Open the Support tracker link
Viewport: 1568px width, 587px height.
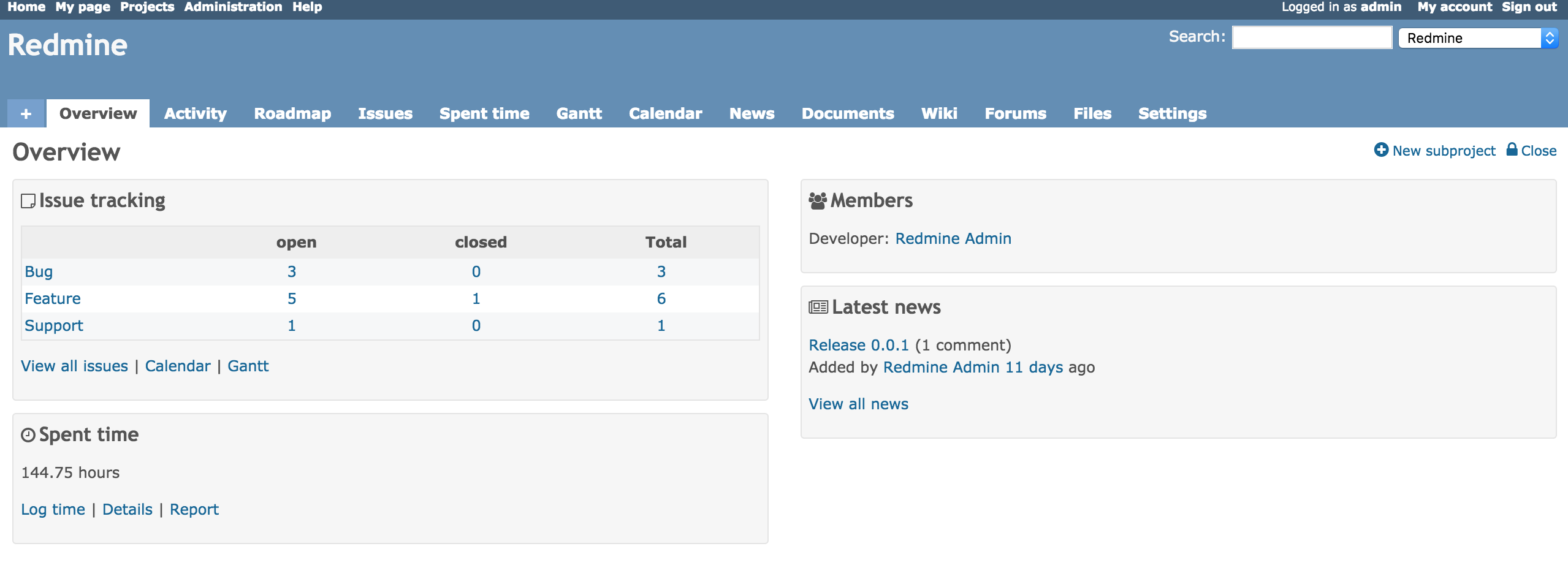54,325
